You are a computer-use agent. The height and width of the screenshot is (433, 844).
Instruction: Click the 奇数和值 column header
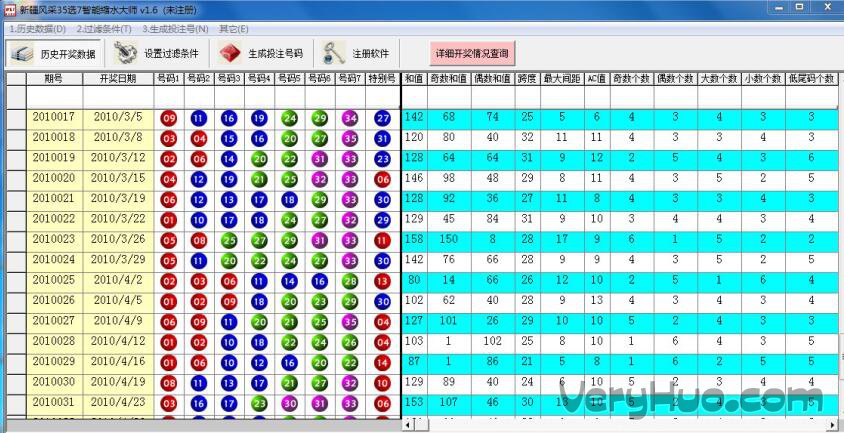click(x=449, y=79)
